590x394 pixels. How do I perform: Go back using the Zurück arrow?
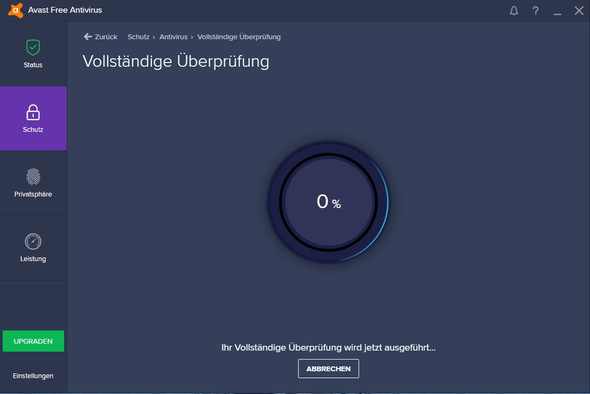point(100,37)
